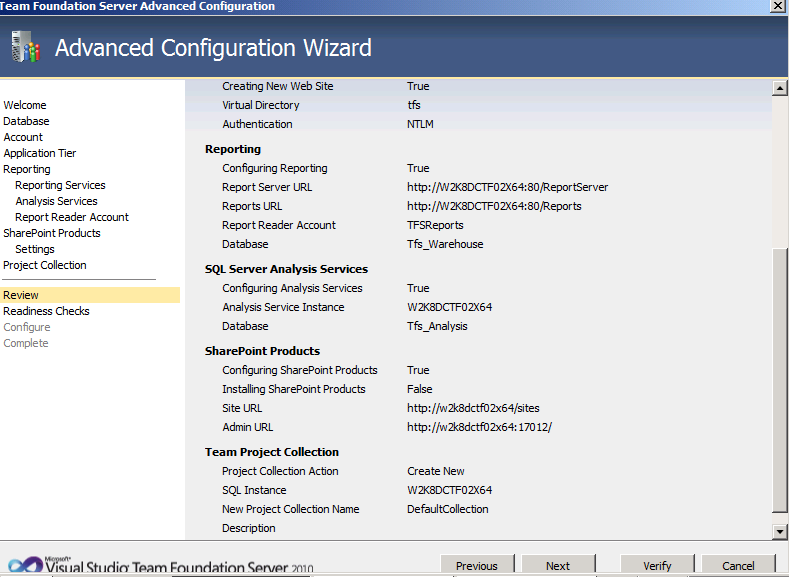The width and height of the screenshot is (789, 577).
Task: Click the disabled Configure step
Action: pos(27,327)
